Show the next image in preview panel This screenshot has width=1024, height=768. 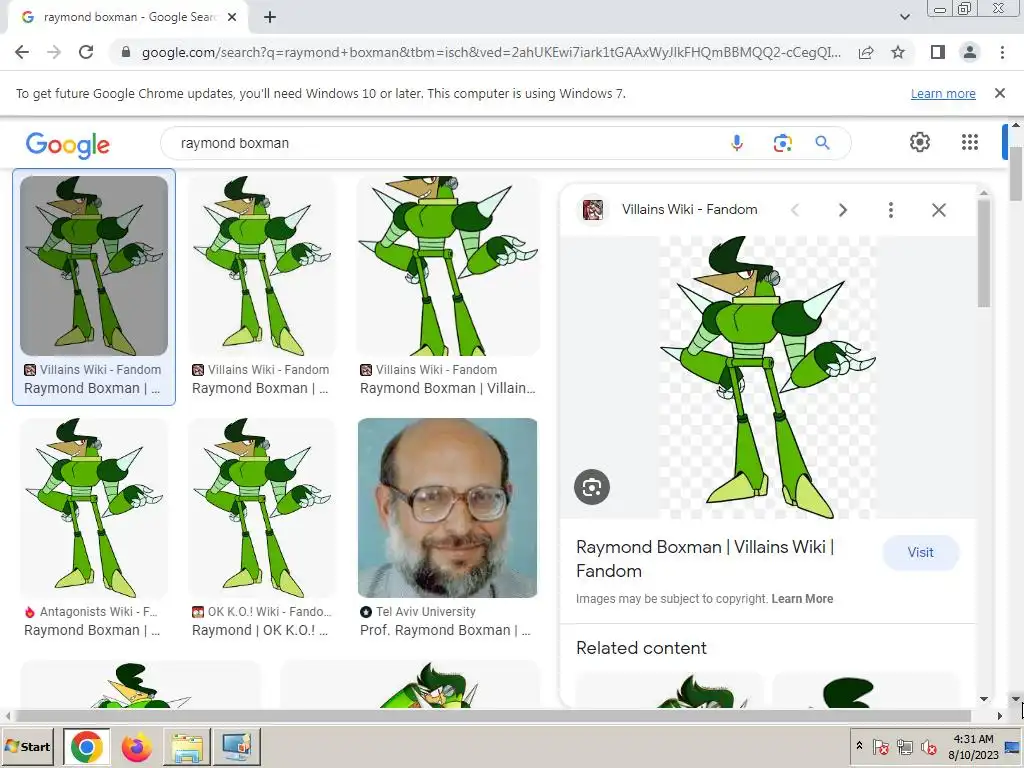pyautogui.click(x=842, y=210)
